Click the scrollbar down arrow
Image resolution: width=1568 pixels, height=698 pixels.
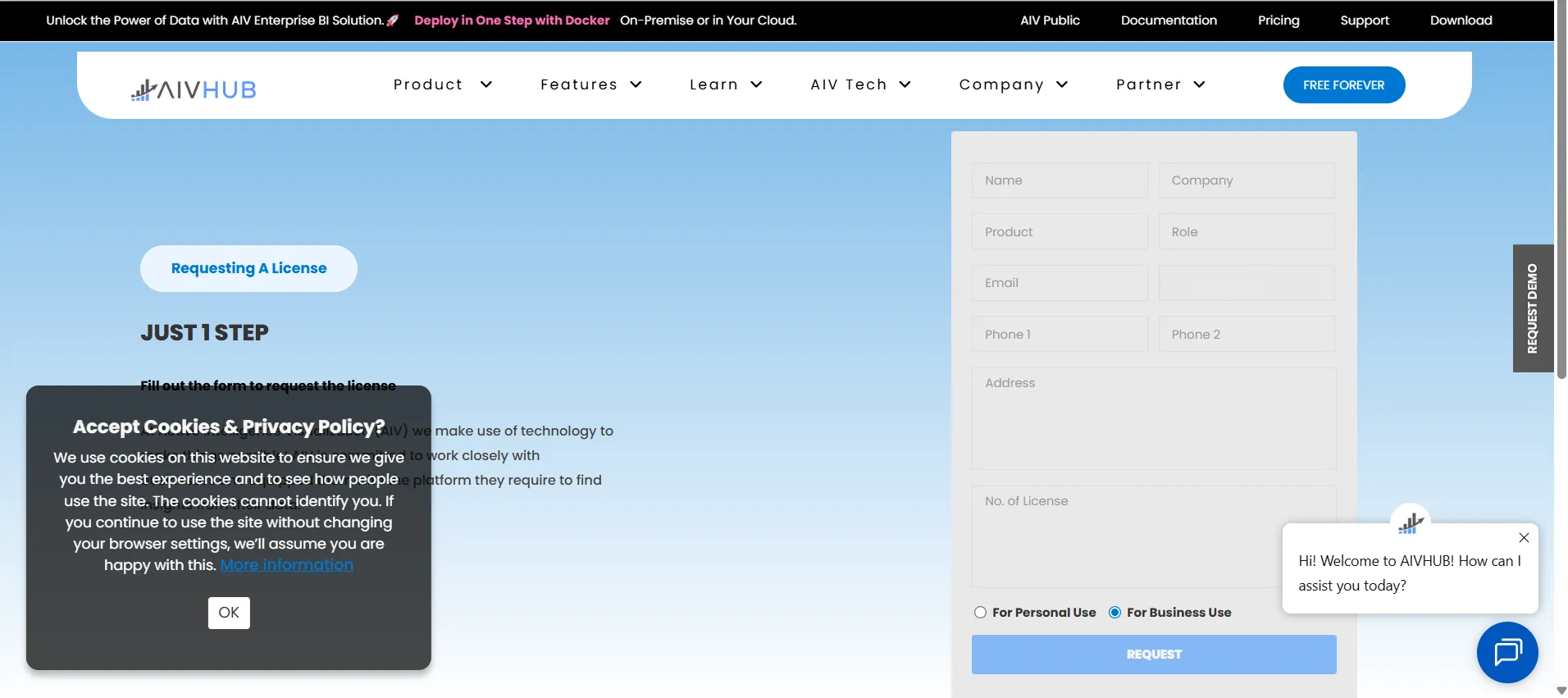(x=1561, y=691)
